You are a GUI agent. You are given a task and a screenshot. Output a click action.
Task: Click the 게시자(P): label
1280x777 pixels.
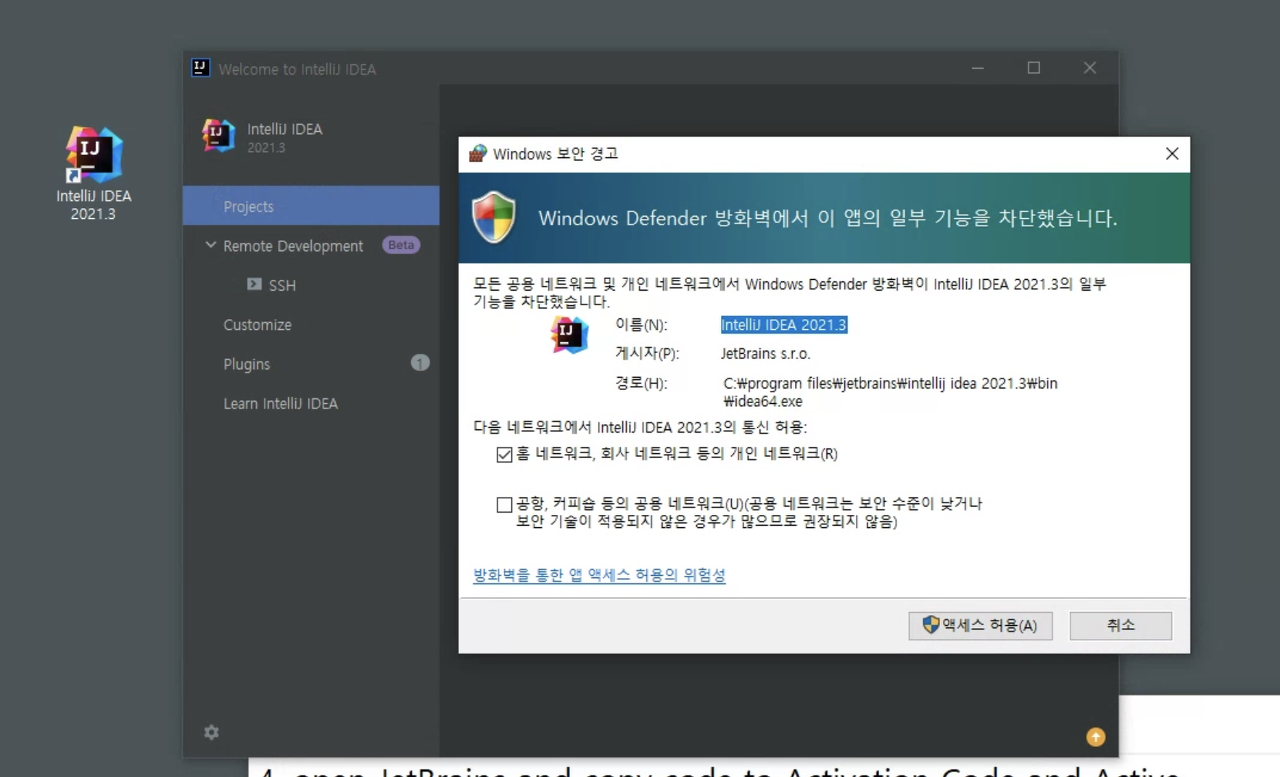(x=647, y=354)
